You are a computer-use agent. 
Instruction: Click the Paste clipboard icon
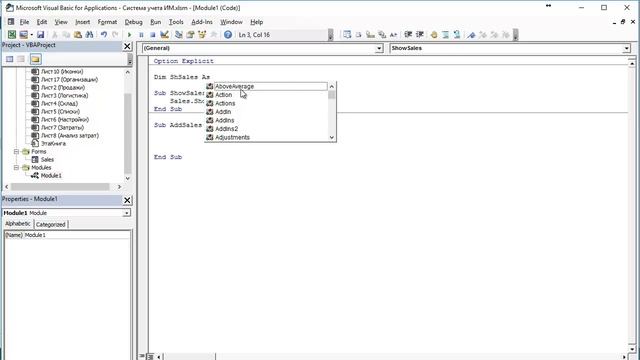78,35
